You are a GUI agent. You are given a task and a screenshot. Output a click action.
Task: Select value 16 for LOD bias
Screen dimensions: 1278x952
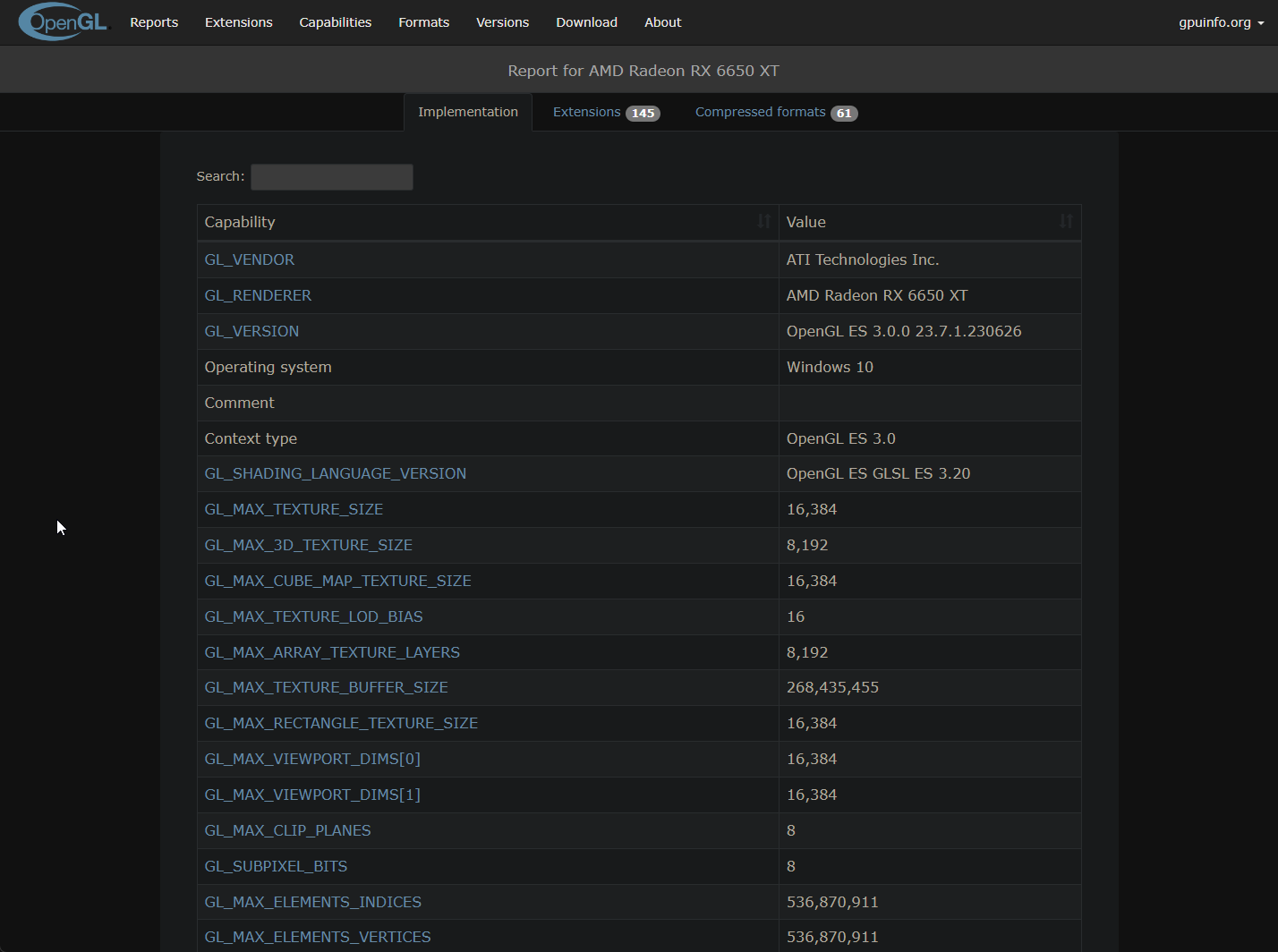(796, 616)
